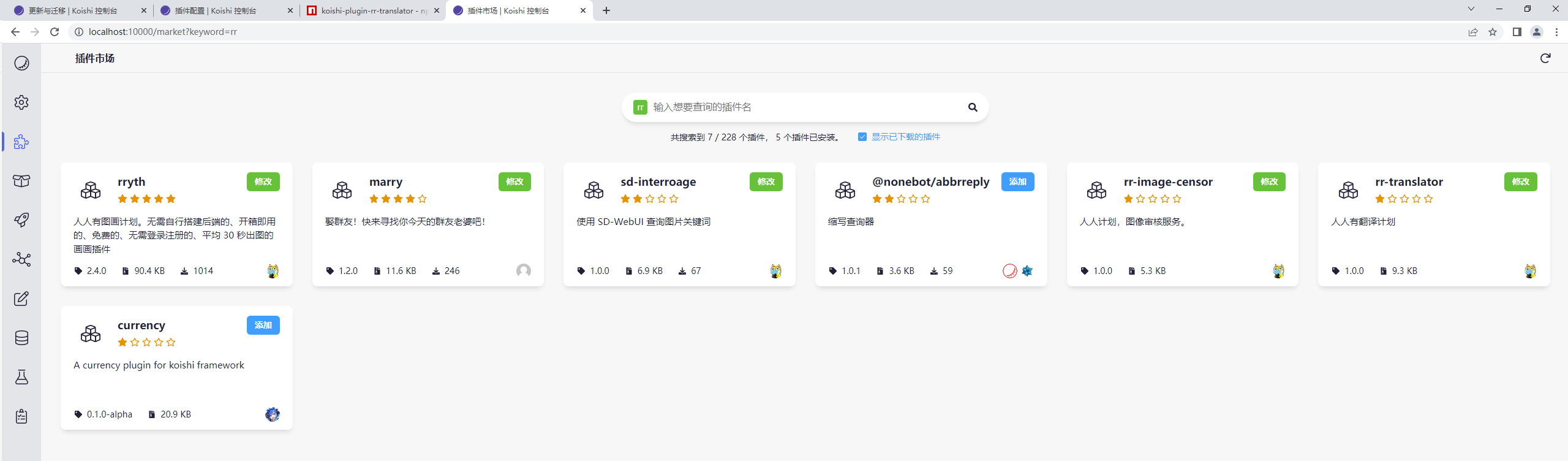Image resolution: width=1568 pixels, height=461 pixels.
Task: Click the @nonebot/abbrreply plugin title
Action: click(931, 182)
